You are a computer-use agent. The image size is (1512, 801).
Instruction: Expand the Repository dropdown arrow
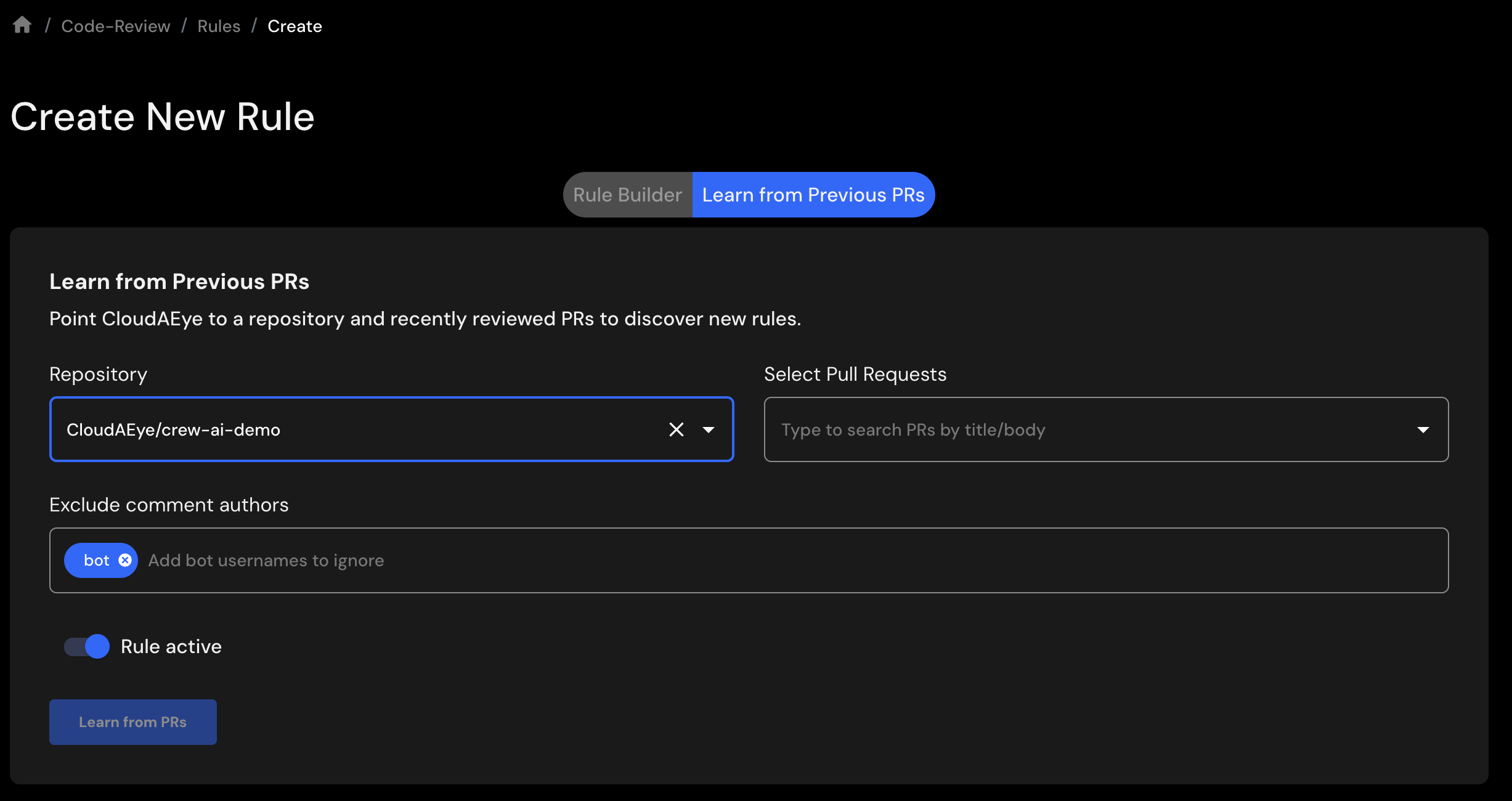[709, 429]
